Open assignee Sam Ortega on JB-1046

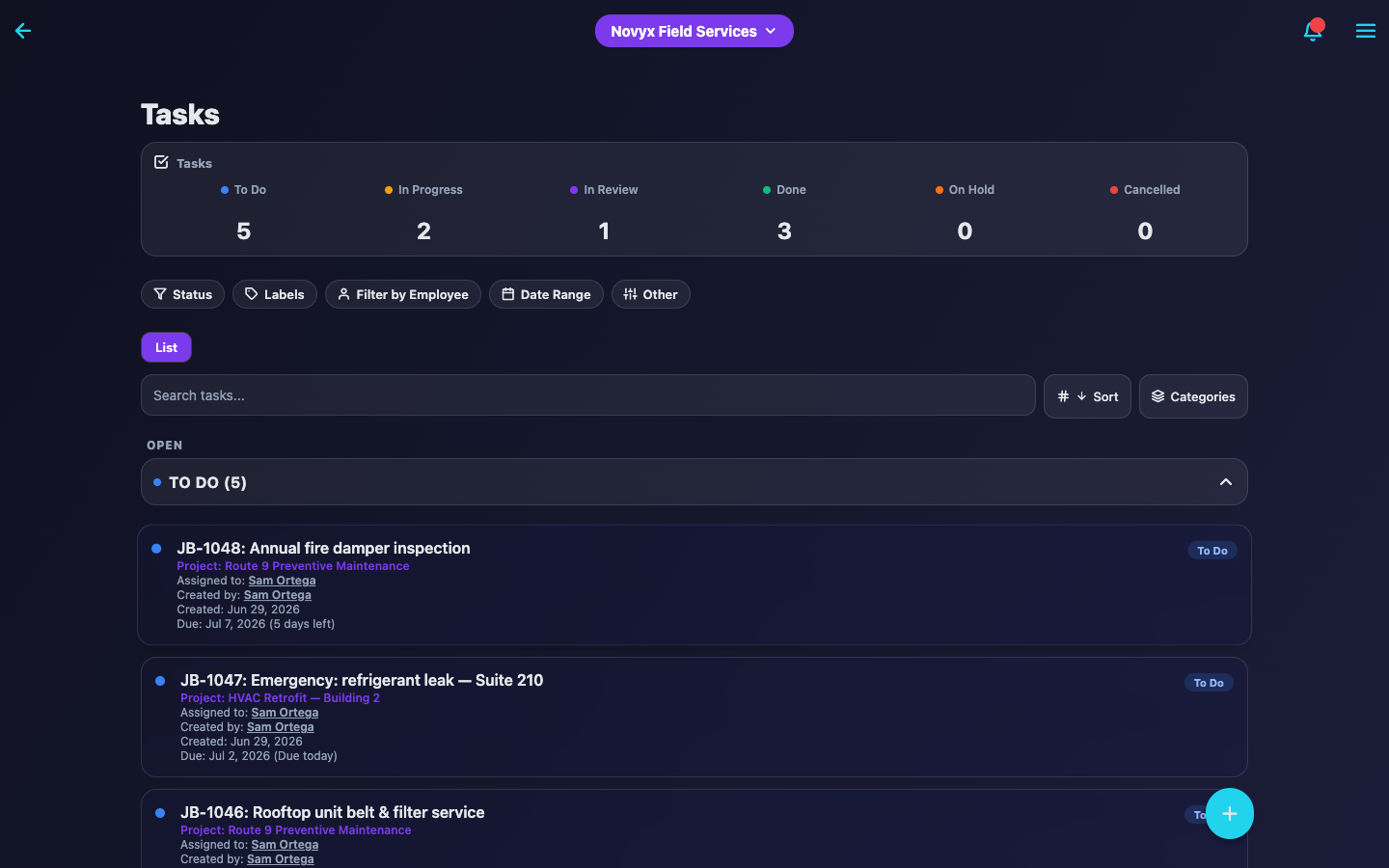tap(285, 845)
